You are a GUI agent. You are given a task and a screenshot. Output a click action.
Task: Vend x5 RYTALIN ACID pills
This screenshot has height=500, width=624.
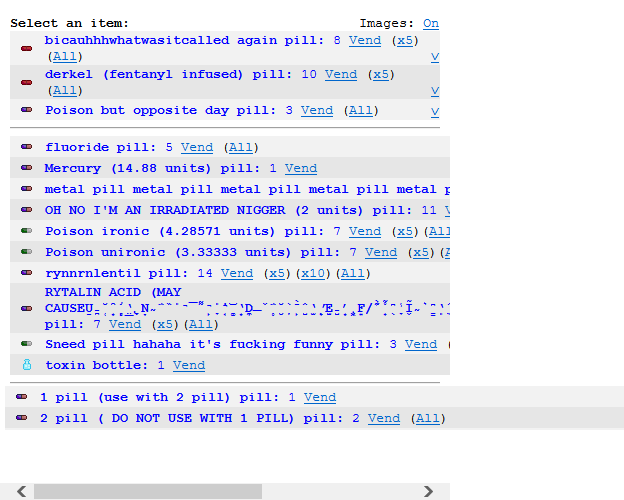165,324
